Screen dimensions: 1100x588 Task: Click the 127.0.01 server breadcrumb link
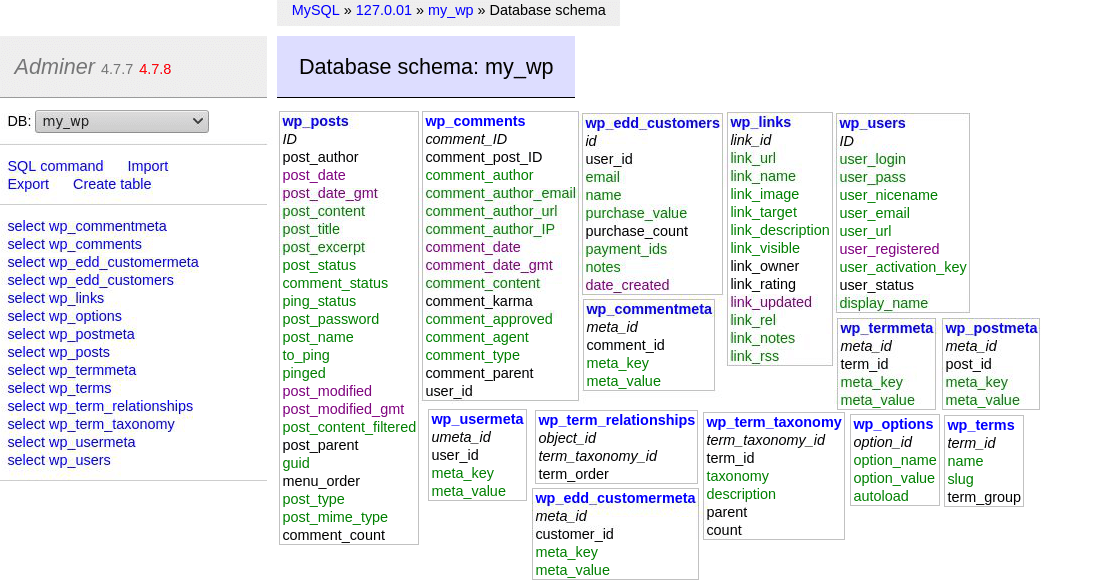click(x=383, y=11)
